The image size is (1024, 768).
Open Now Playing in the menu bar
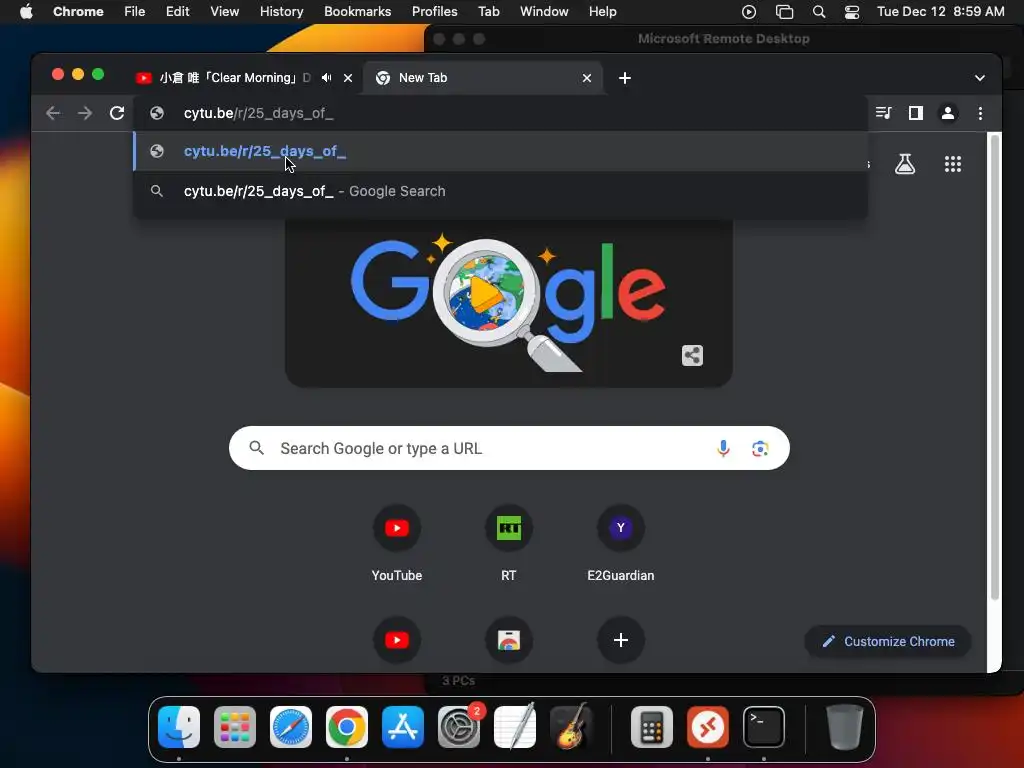(749, 12)
